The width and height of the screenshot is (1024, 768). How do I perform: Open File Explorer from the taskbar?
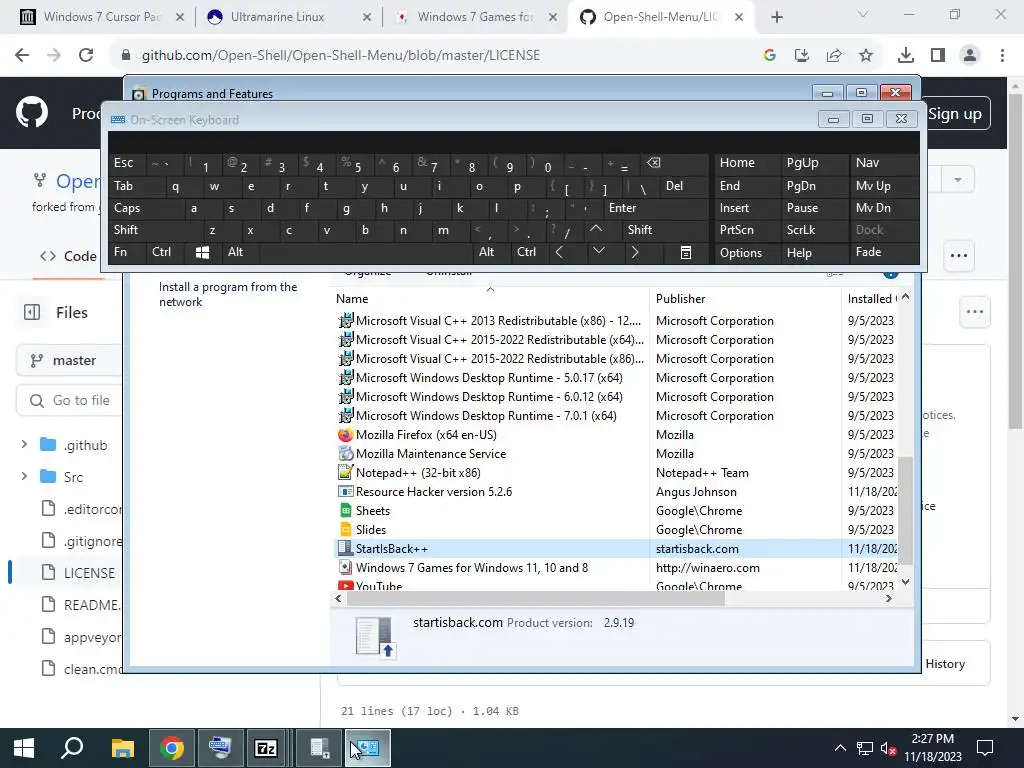pyautogui.click(x=122, y=748)
